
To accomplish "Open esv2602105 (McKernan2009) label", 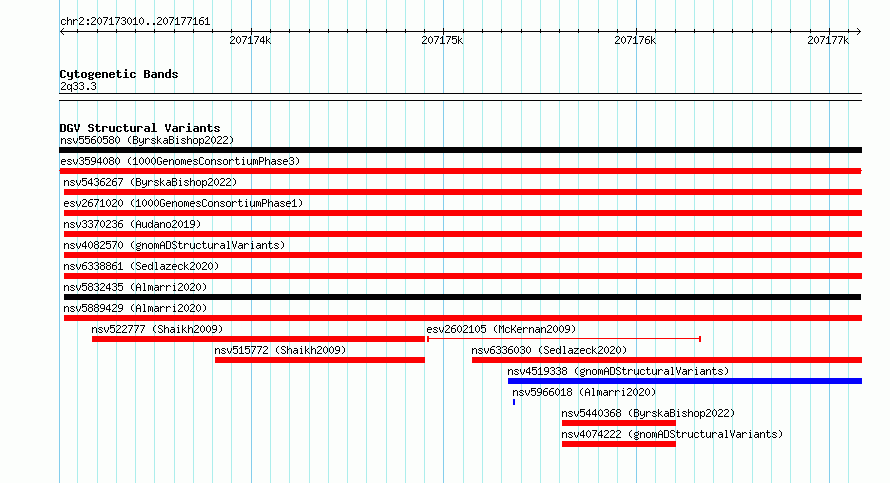I will pyautogui.click(x=501, y=329).
